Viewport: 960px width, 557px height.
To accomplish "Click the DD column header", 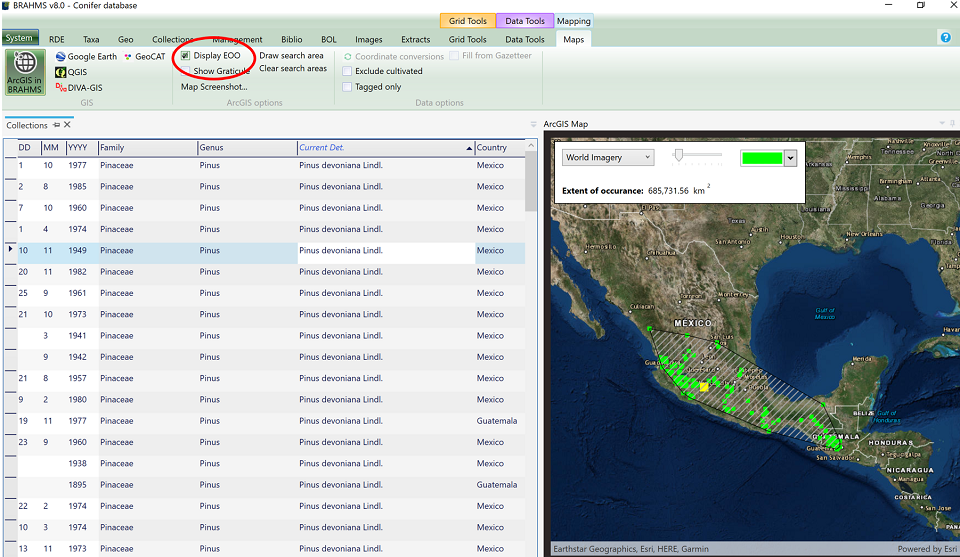I will (29, 148).
